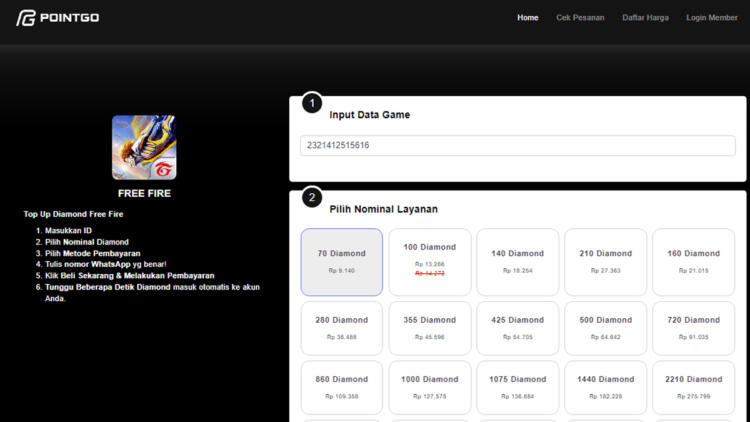Viewport: 750px width, 422px height.
Task: Click the Free Fire game thumbnail
Action: coord(144,147)
